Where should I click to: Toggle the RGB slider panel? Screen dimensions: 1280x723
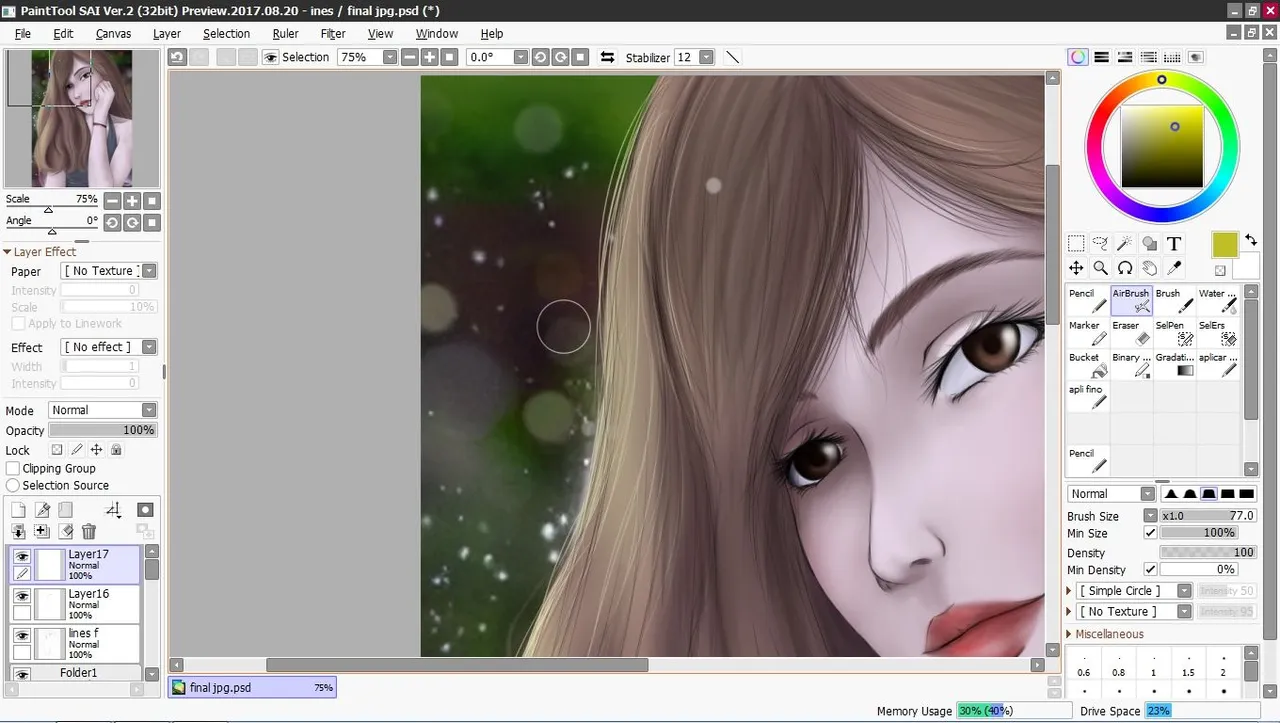1101,58
